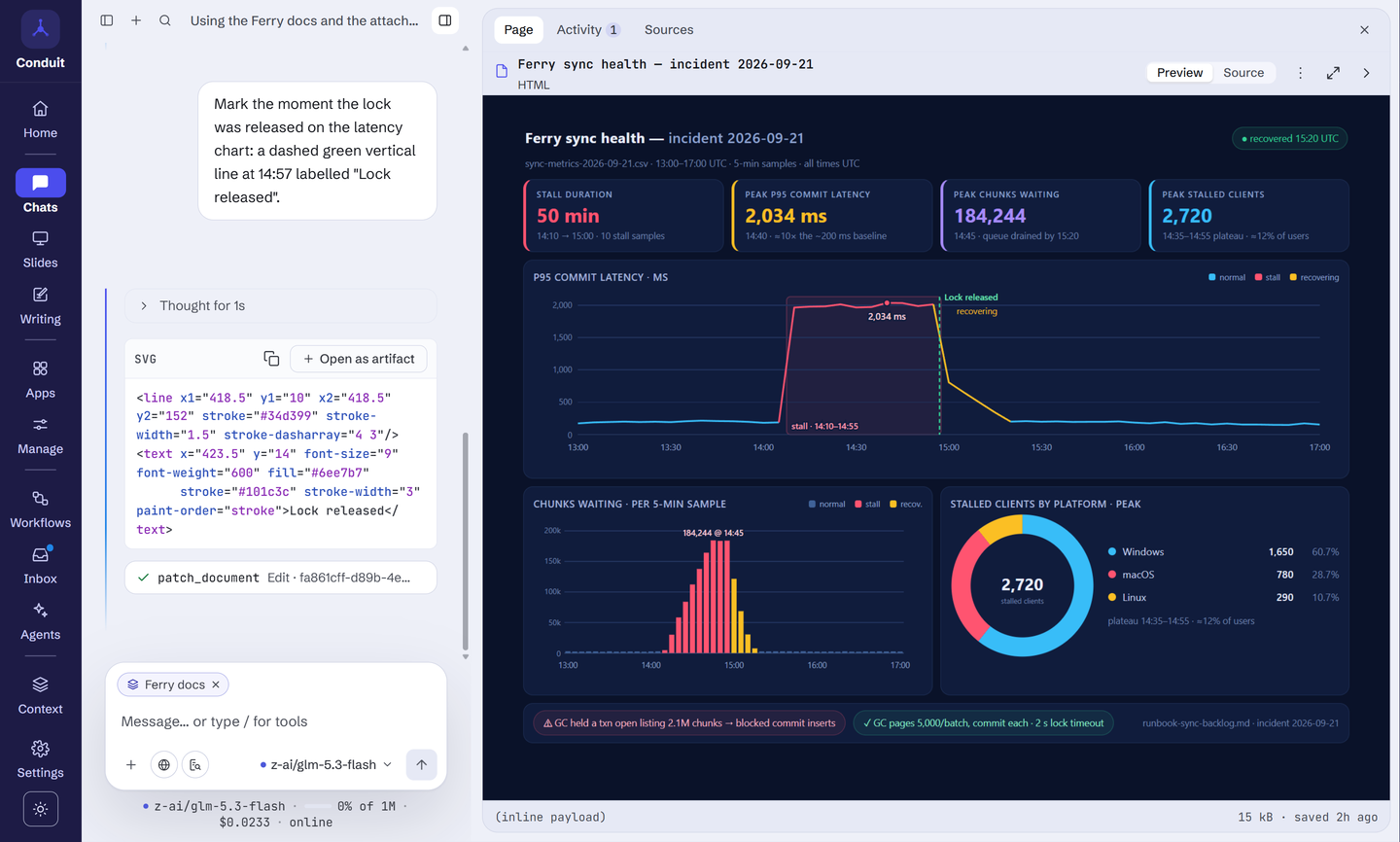Open Context in the sidebar
1400x842 pixels.
pos(40,696)
